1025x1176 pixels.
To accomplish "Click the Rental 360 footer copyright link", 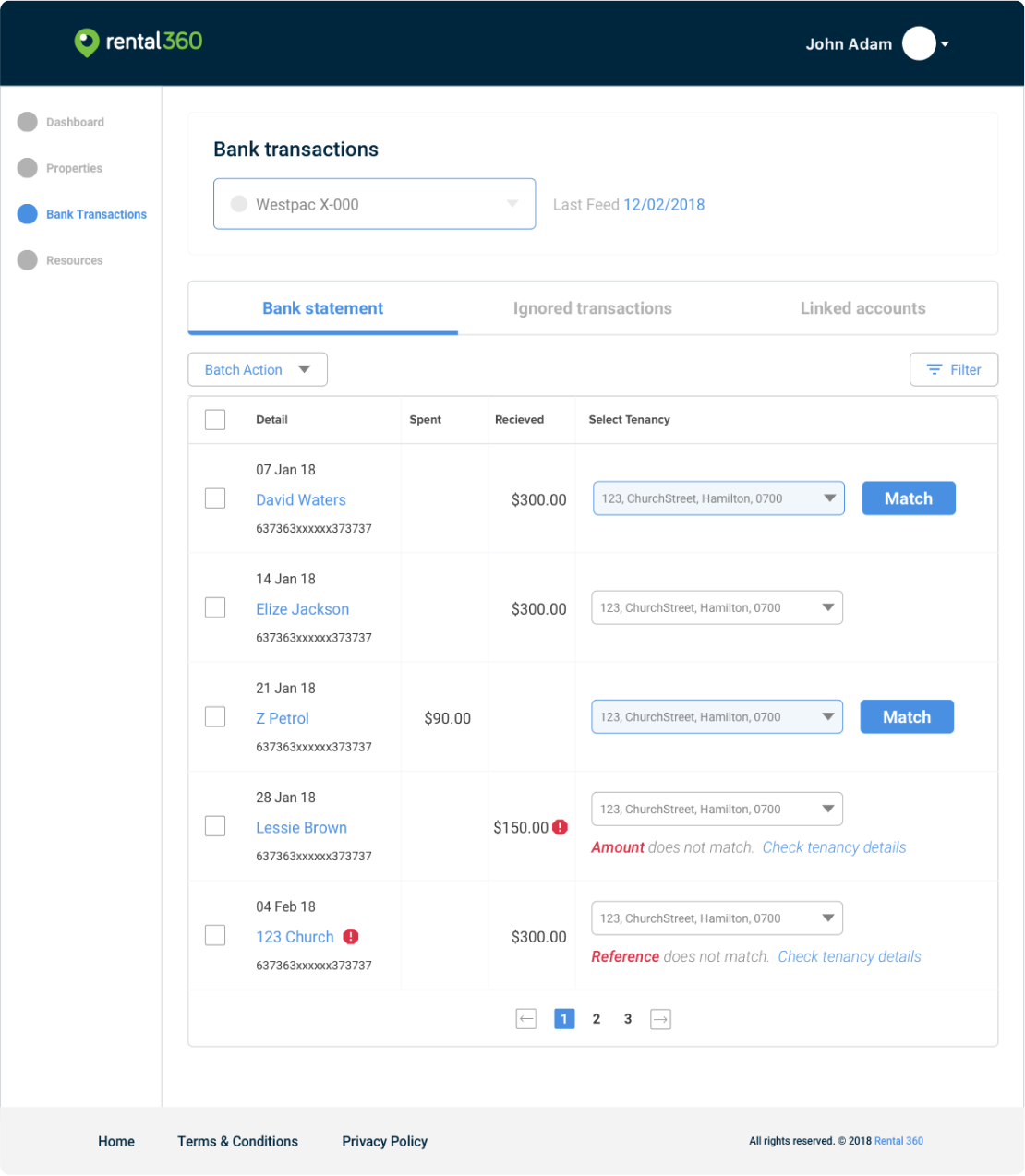I will coord(898,1141).
